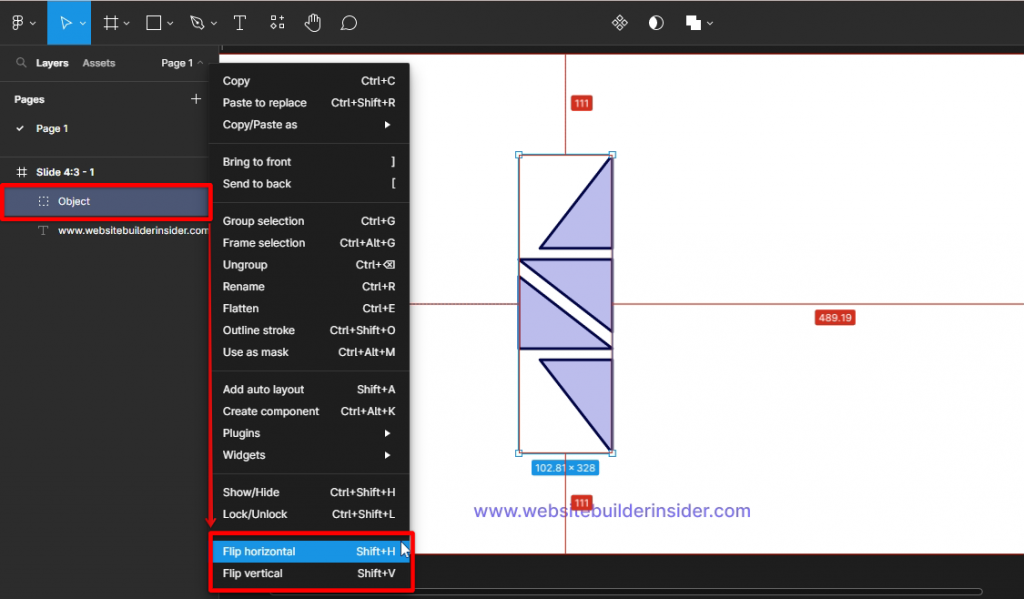Screen dimensions: 1024x599
Task: Click the contrast icon in right toolbar
Action: (x=656, y=22)
